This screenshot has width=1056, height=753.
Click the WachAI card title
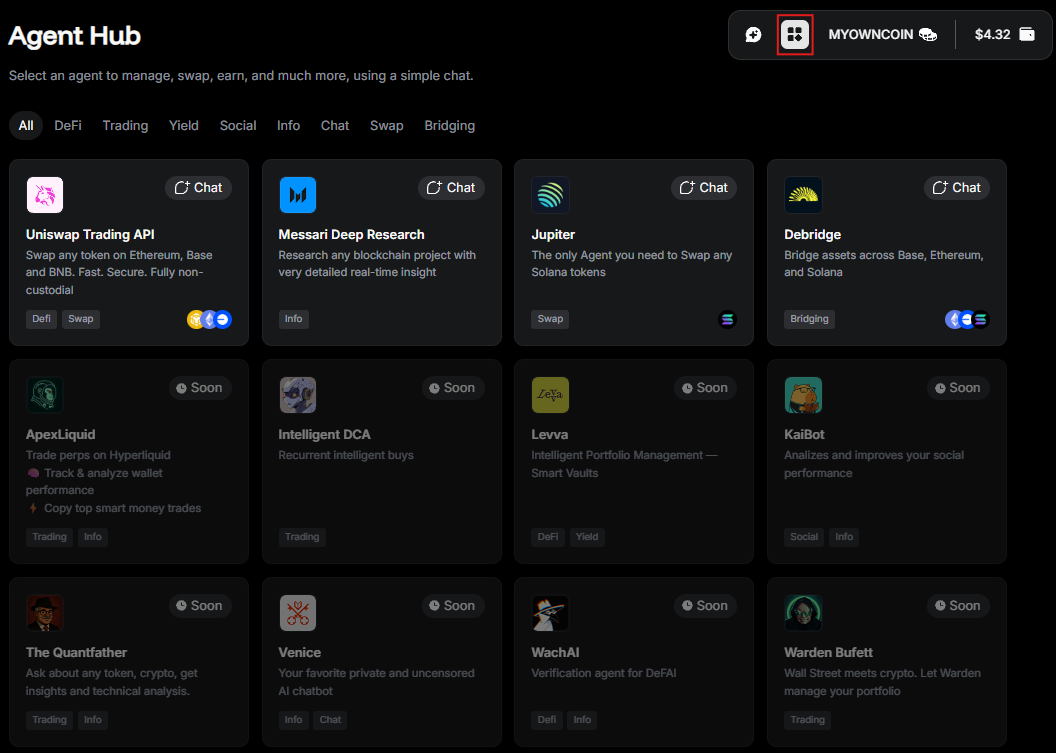pyautogui.click(x=555, y=653)
